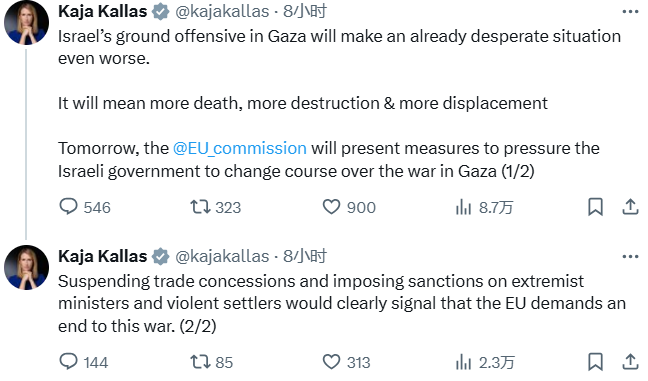This screenshot has width=648, height=381.
Task: Share the second tweet (2/2)
Action: coord(631,362)
